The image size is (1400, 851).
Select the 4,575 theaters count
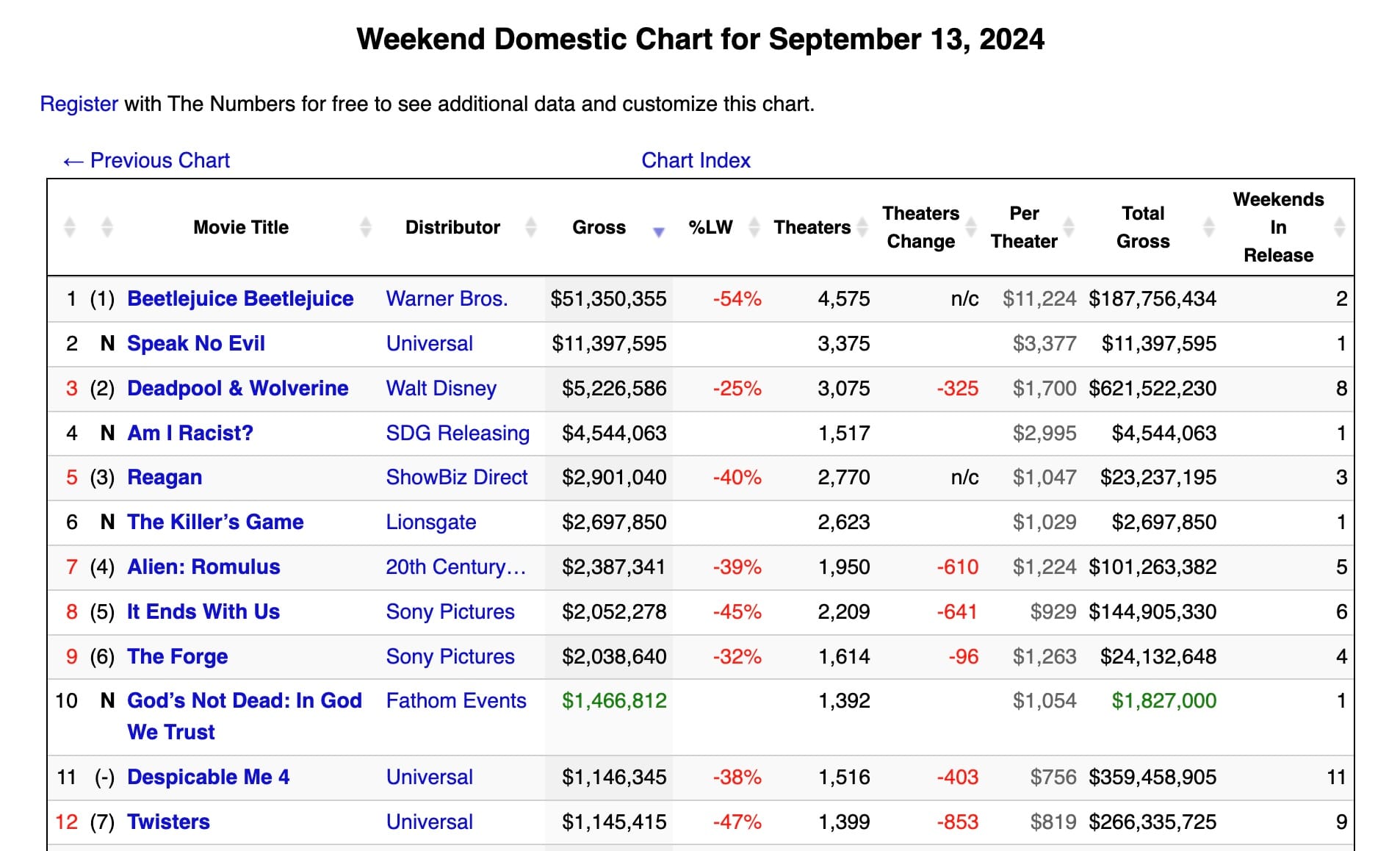844,298
